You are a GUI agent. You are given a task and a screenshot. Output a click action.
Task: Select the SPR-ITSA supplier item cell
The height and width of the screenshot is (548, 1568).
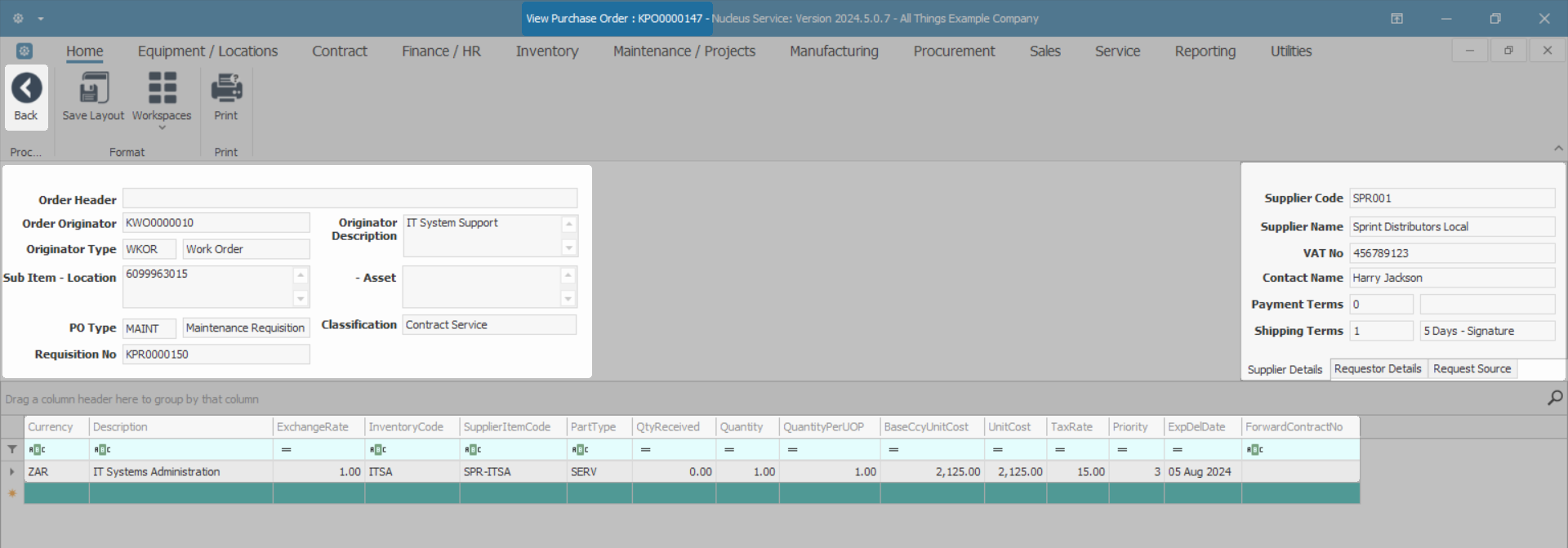tap(513, 471)
